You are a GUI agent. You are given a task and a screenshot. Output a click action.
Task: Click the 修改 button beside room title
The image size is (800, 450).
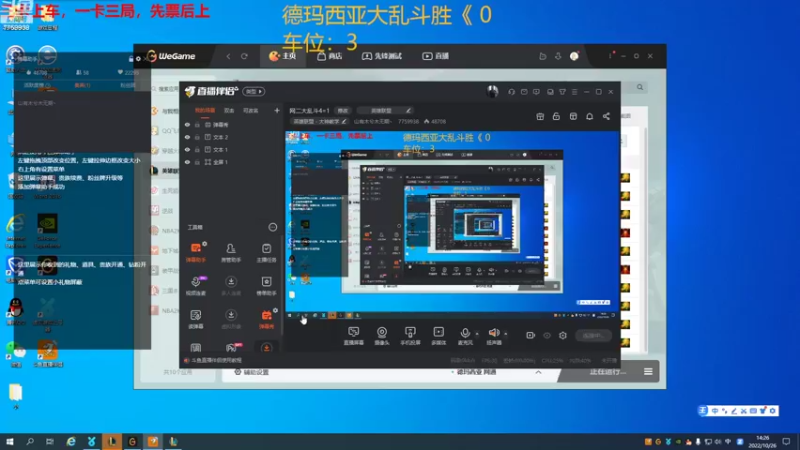coord(343,111)
